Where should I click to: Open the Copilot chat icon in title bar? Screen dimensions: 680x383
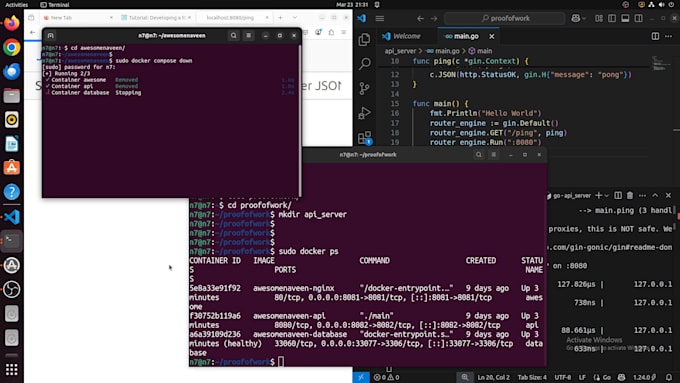pos(575,18)
